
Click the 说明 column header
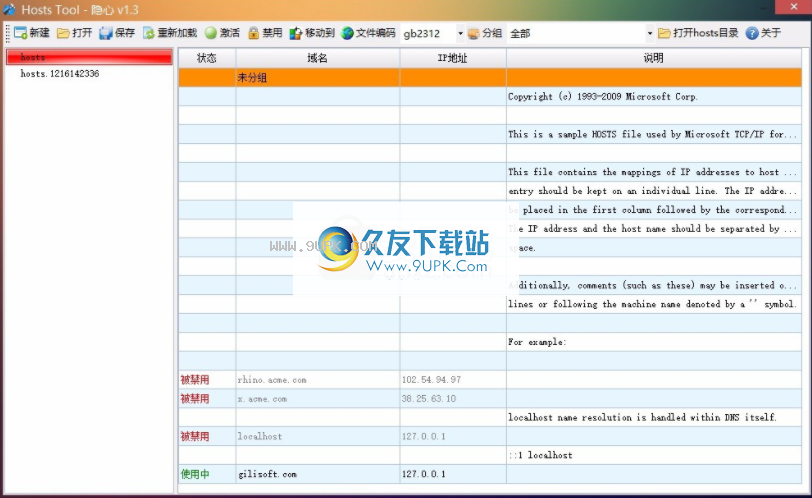click(x=654, y=58)
